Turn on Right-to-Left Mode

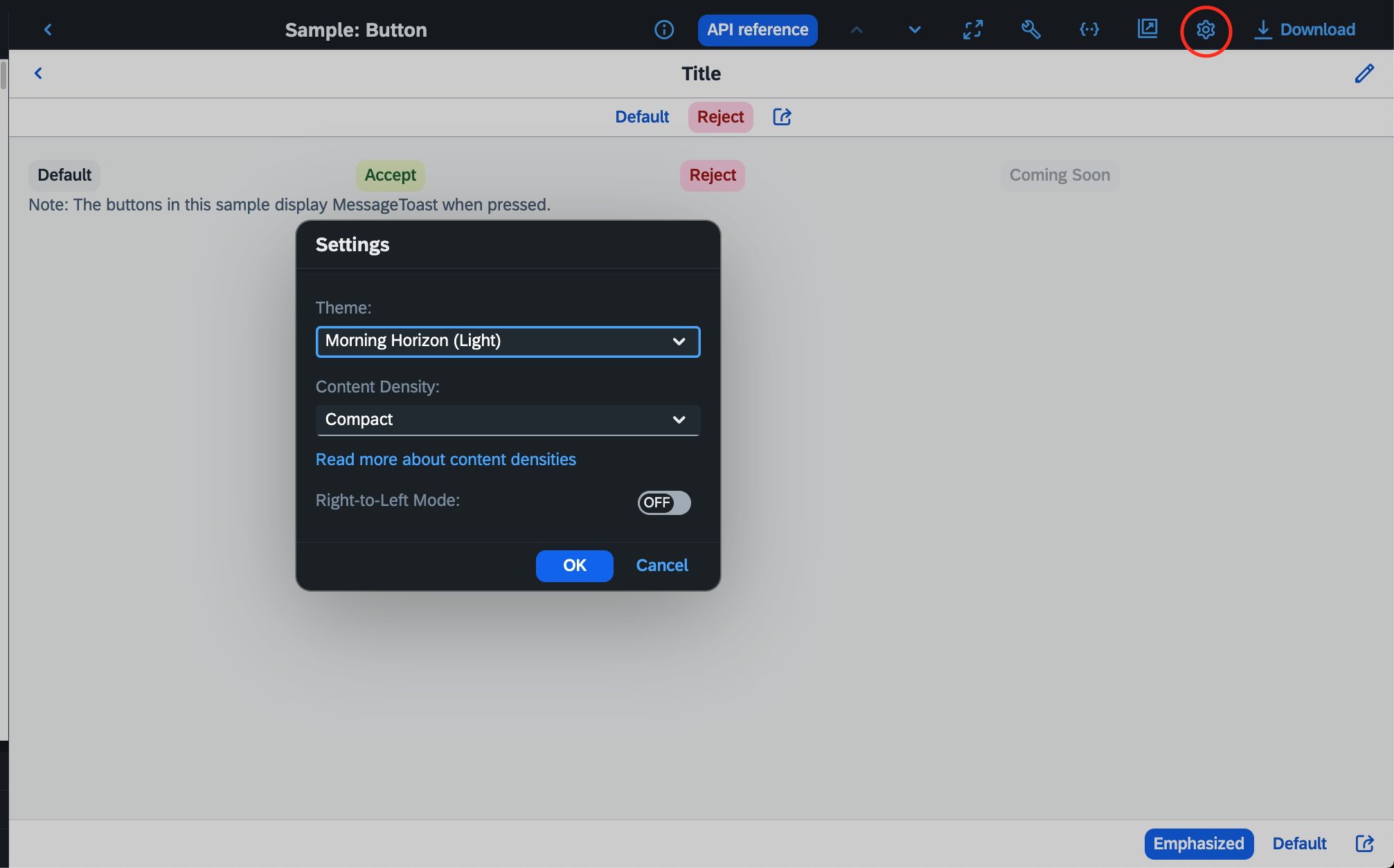click(663, 503)
